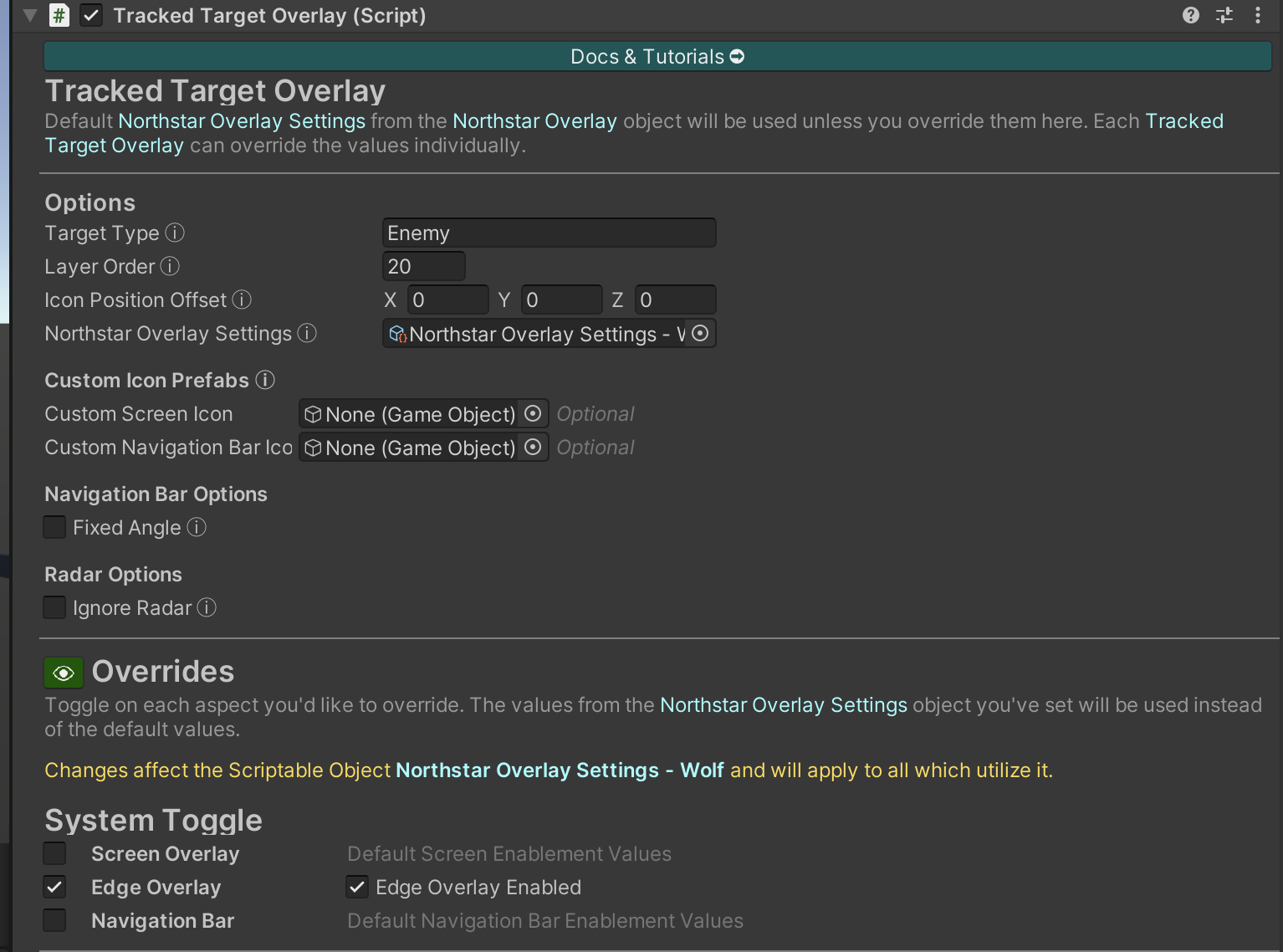Click the Layer Order value field

pyautogui.click(x=423, y=266)
